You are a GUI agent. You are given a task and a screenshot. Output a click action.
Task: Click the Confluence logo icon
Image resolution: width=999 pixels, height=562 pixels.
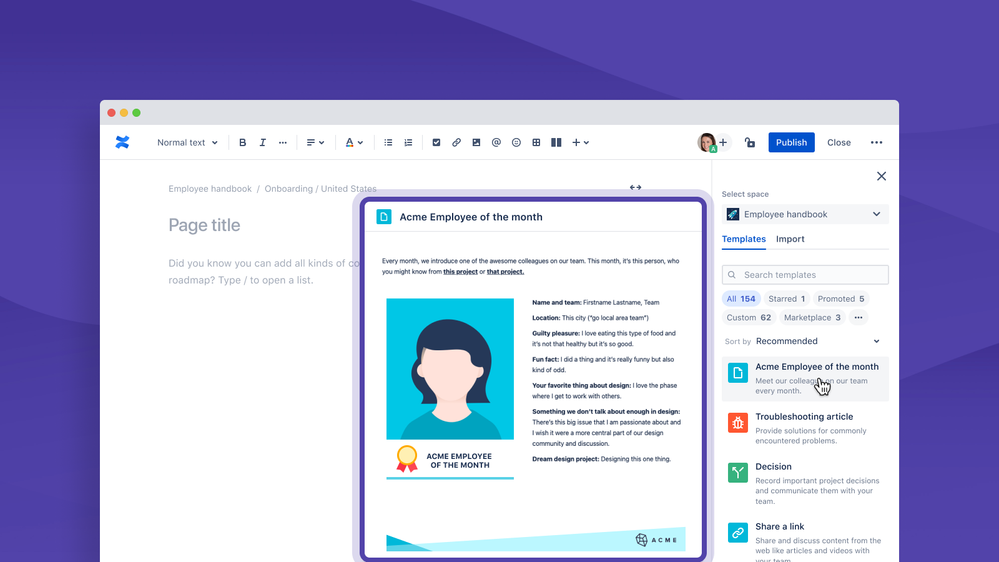(x=122, y=142)
